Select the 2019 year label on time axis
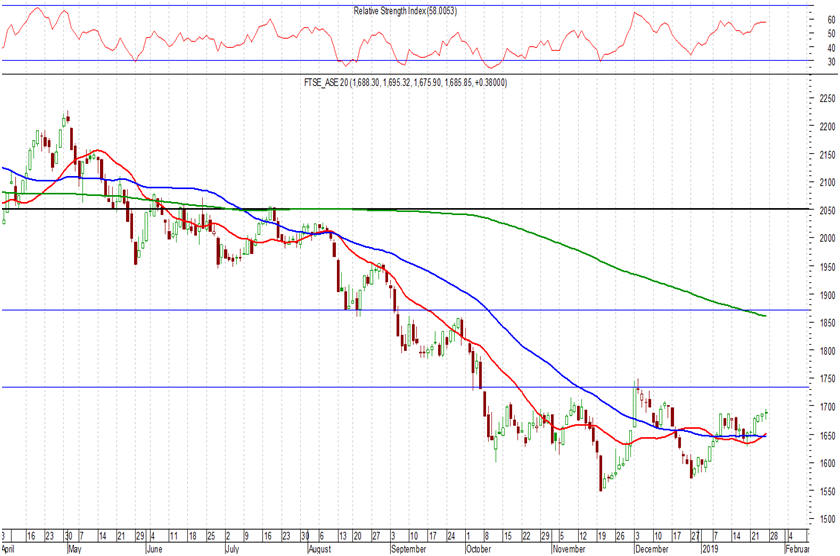This screenshot has width=840, height=556. (710, 549)
